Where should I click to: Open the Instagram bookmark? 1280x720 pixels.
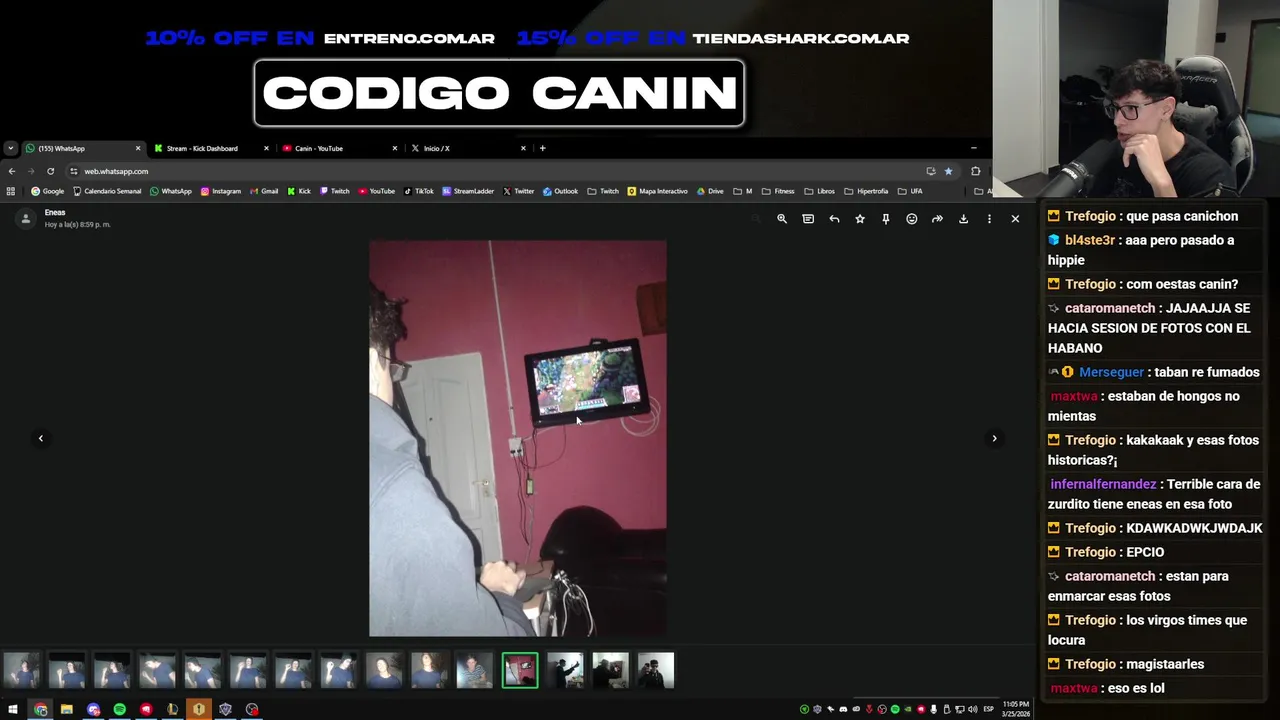coord(220,191)
